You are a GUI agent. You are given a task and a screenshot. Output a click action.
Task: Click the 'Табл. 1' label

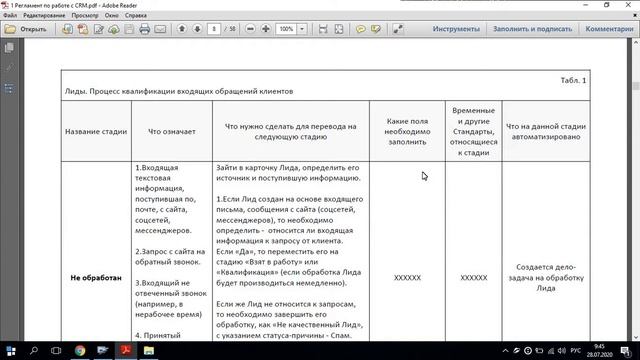click(x=573, y=80)
